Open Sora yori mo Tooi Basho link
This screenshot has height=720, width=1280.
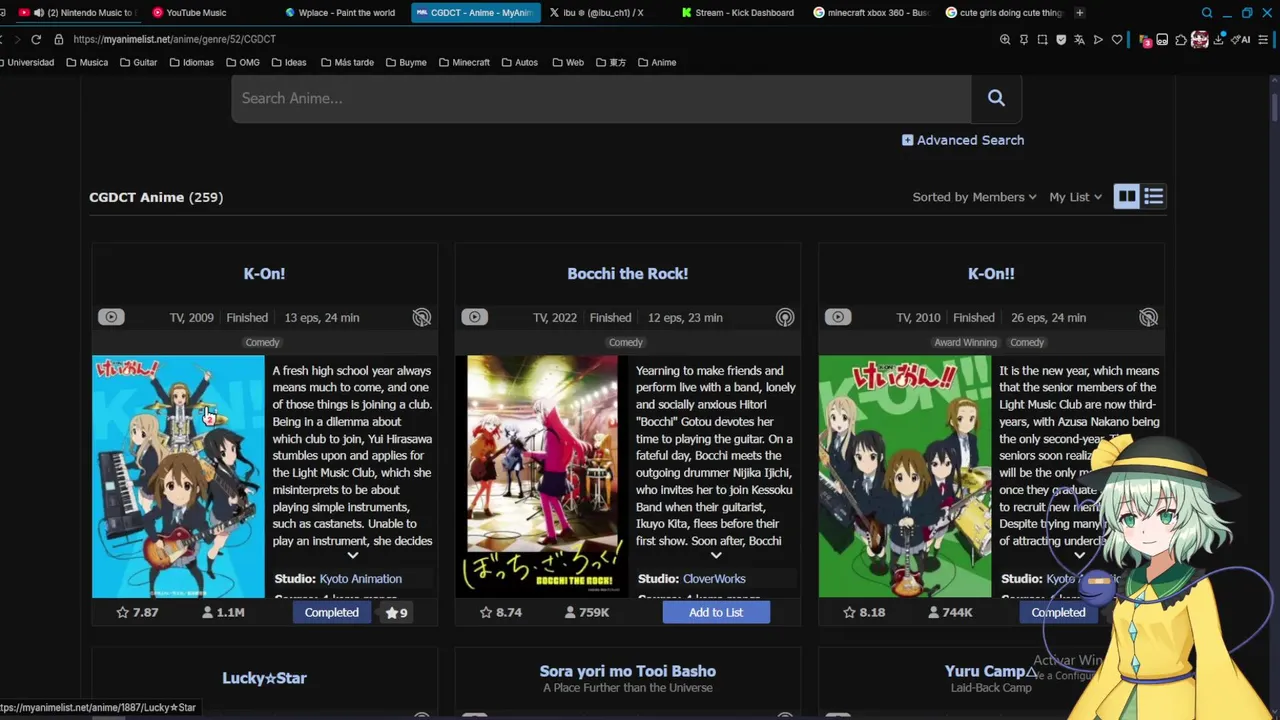point(627,671)
